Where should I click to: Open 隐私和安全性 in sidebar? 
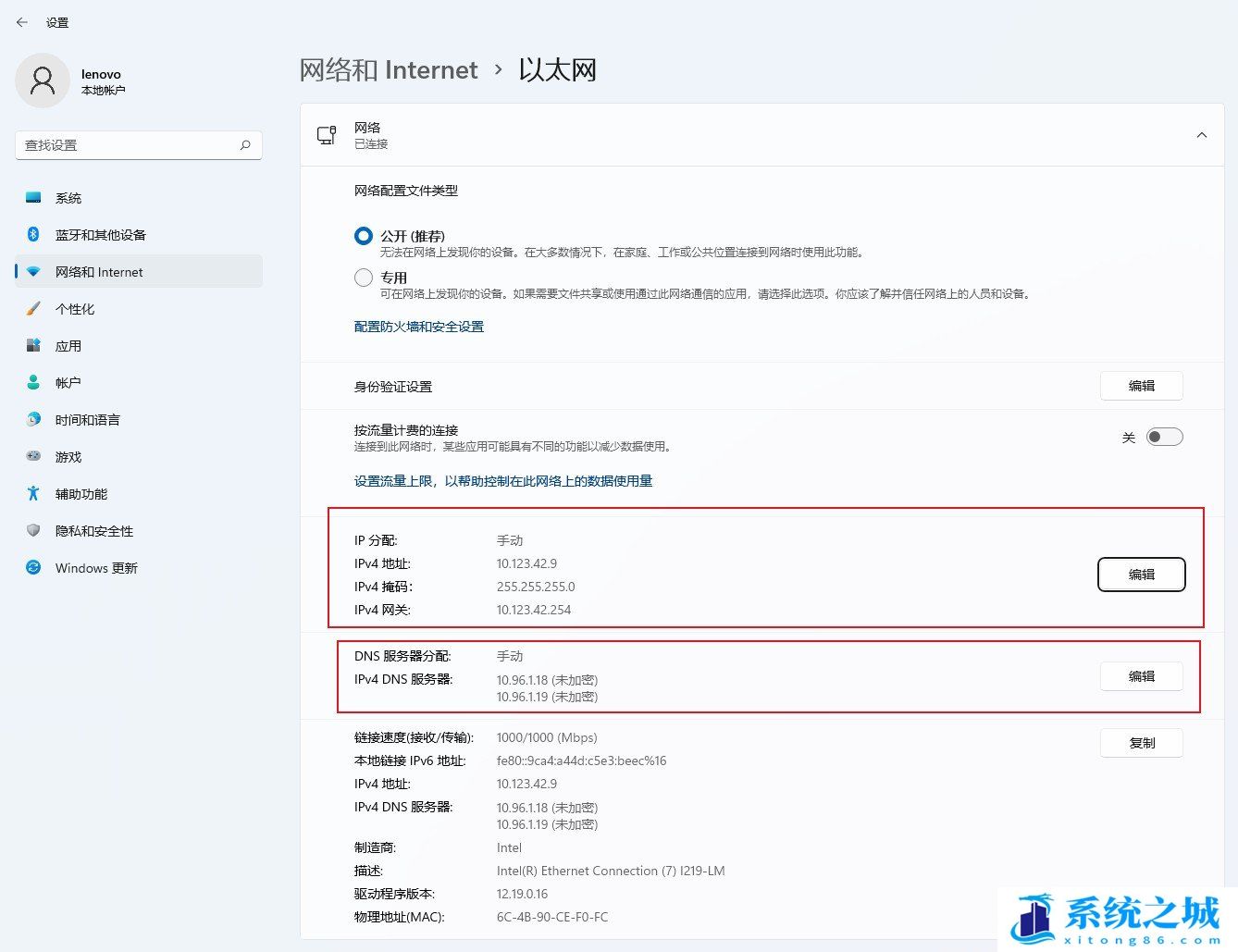tap(94, 531)
